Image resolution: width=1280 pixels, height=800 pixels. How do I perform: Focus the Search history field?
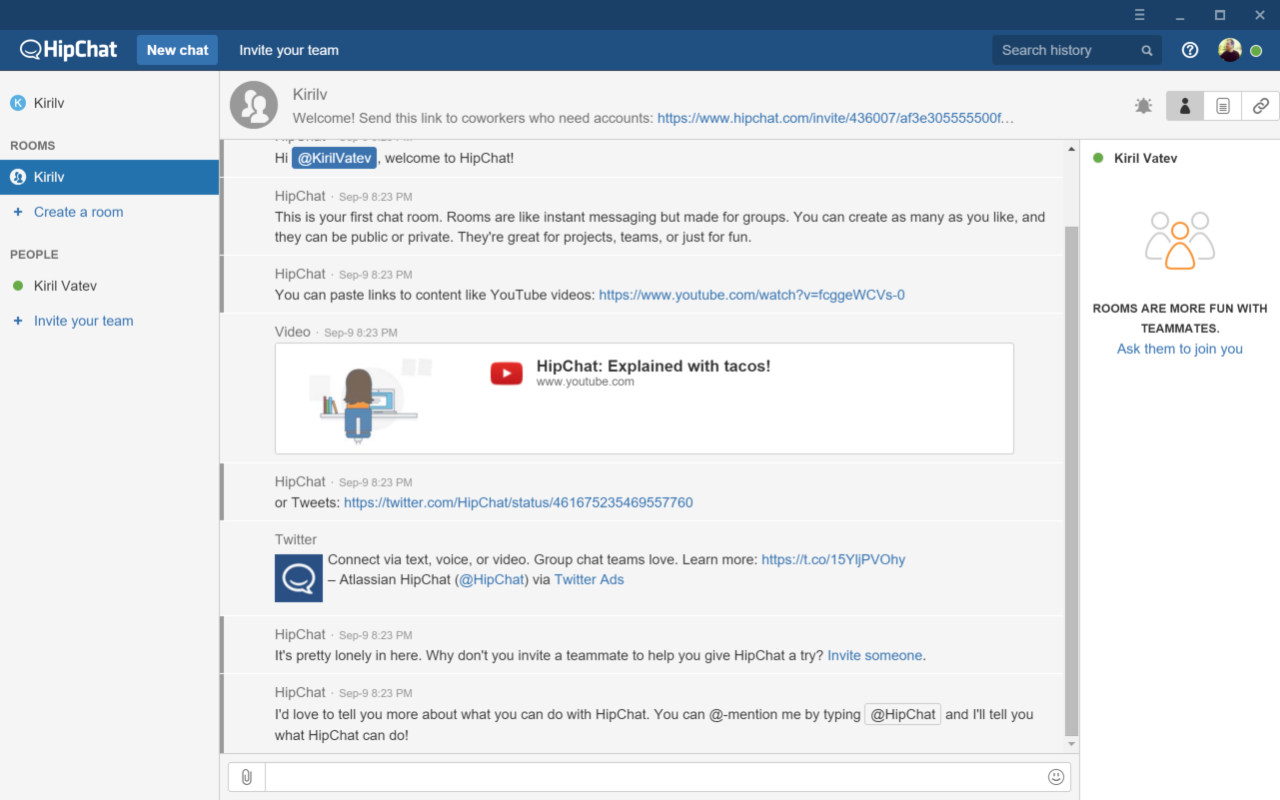pyautogui.click(x=1077, y=50)
